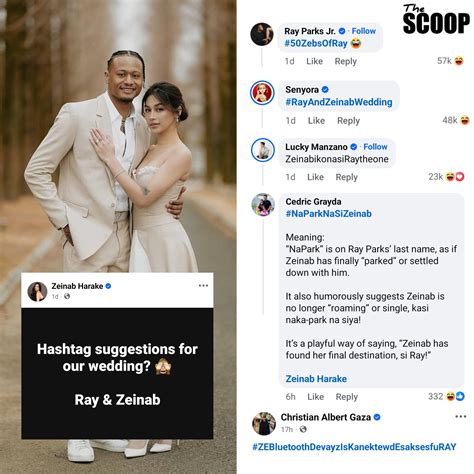The width and height of the screenshot is (474, 474).
Task: Follow Ray Parks Jr.
Action: (364, 31)
